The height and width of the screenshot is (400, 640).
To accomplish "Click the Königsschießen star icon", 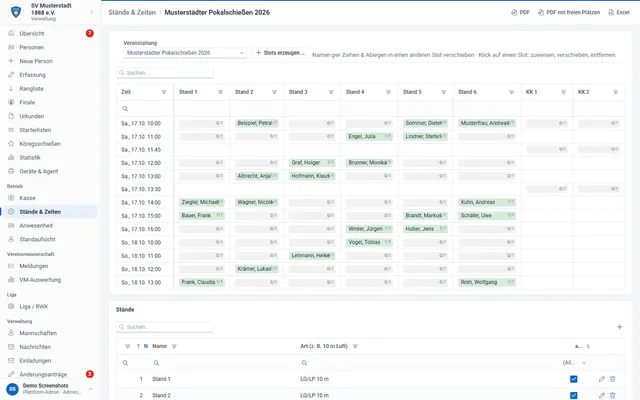I will pos(11,144).
